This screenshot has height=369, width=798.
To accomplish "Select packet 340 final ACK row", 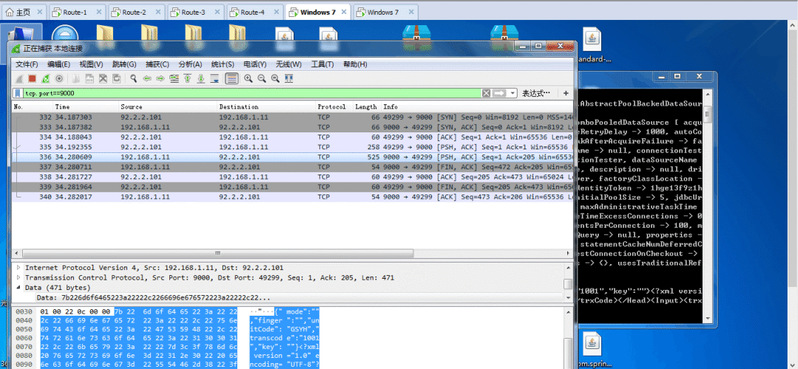I will pyautogui.click(x=293, y=196).
